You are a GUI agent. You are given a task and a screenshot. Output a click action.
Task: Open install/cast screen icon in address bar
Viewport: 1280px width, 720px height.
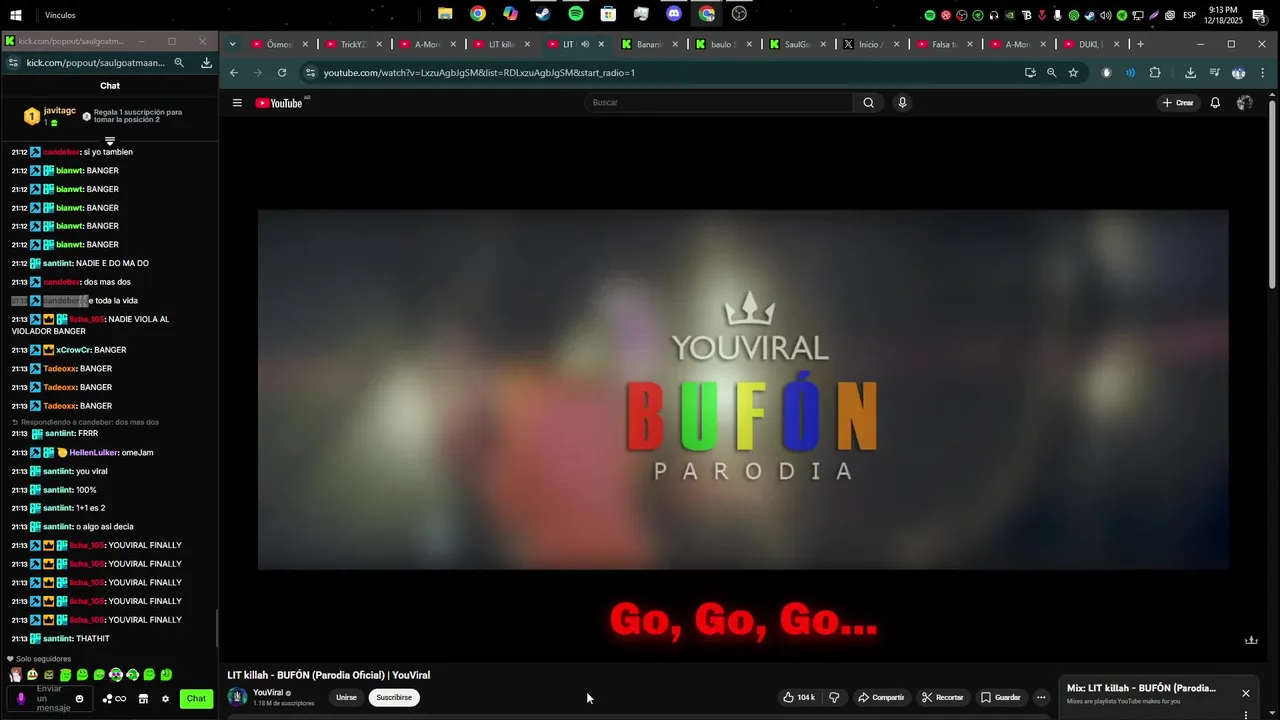click(x=1030, y=73)
